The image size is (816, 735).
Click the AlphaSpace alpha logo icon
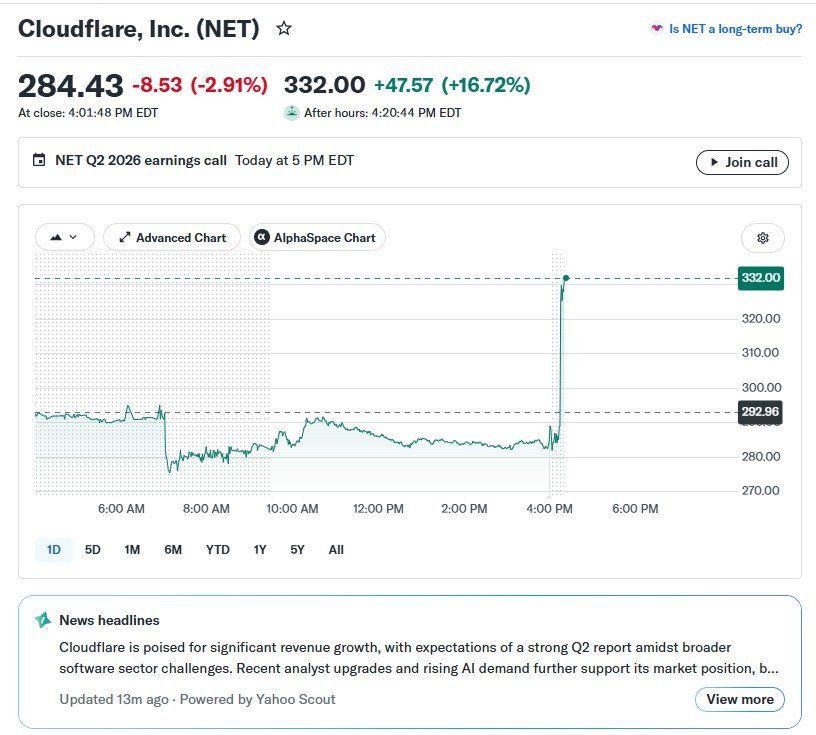click(x=261, y=237)
